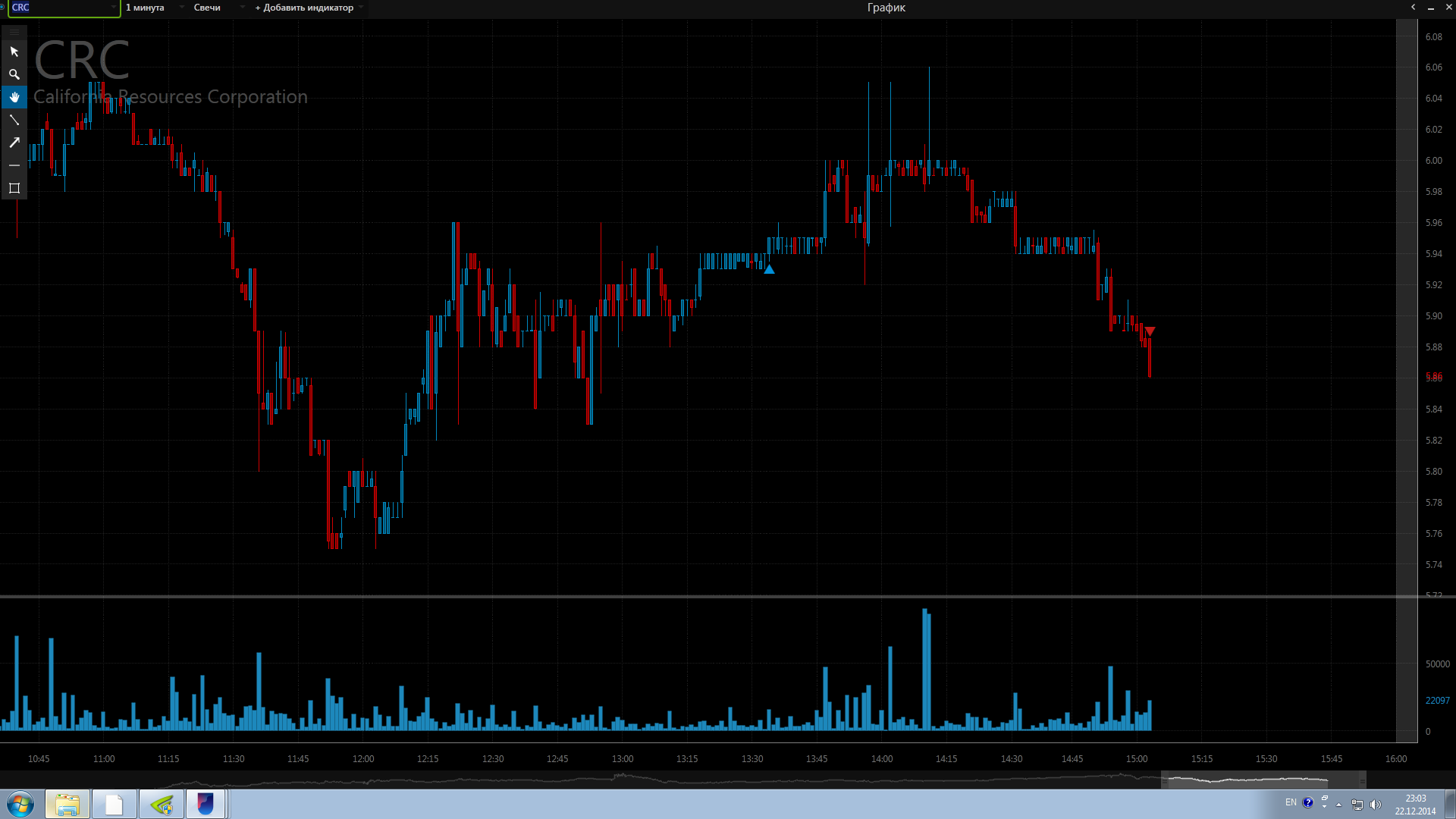
Task: Click the 'График' window title
Action: coord(886,8)
